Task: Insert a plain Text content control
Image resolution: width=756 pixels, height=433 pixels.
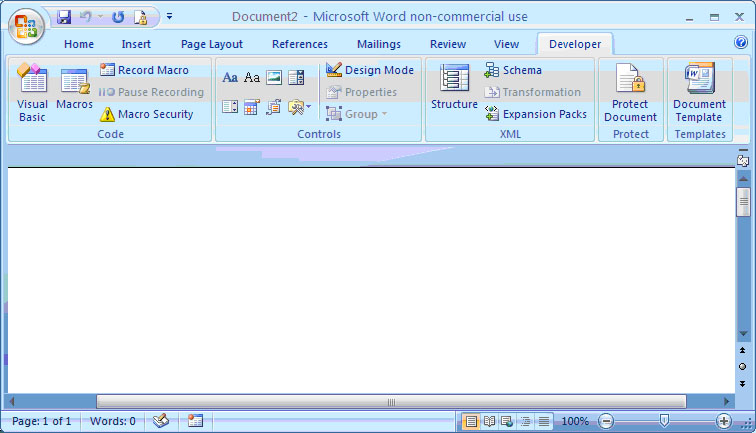Action: [252, 77]
